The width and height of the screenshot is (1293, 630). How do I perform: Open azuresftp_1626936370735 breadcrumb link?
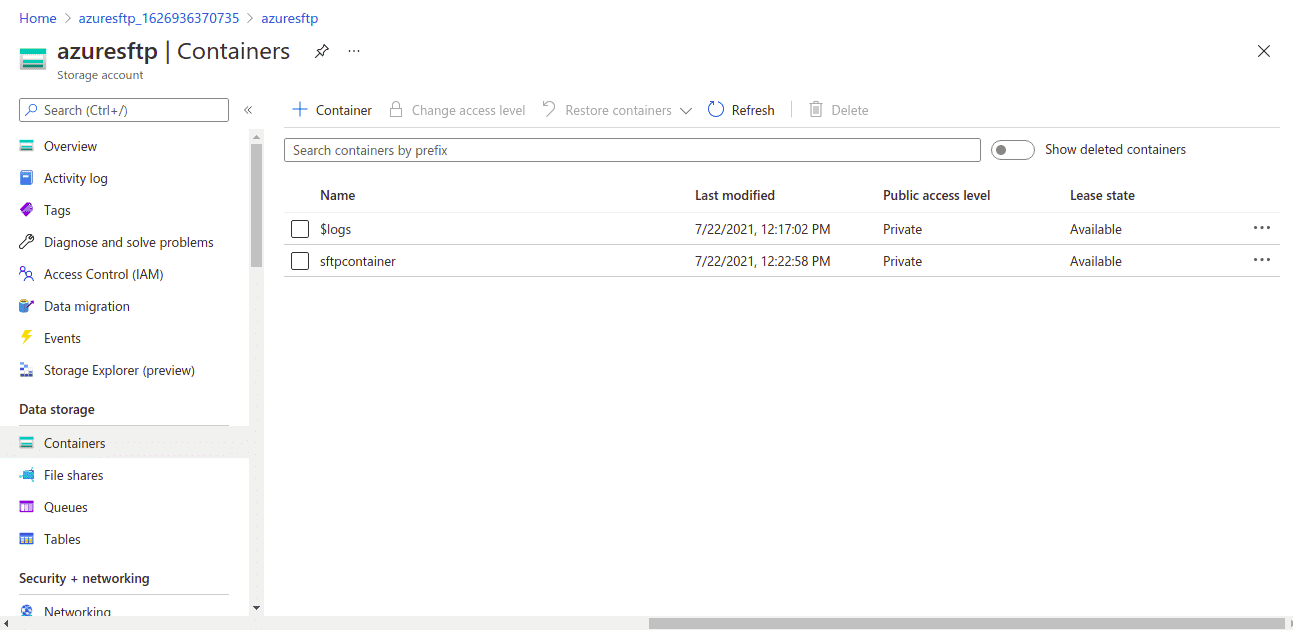tap(159, 18)
